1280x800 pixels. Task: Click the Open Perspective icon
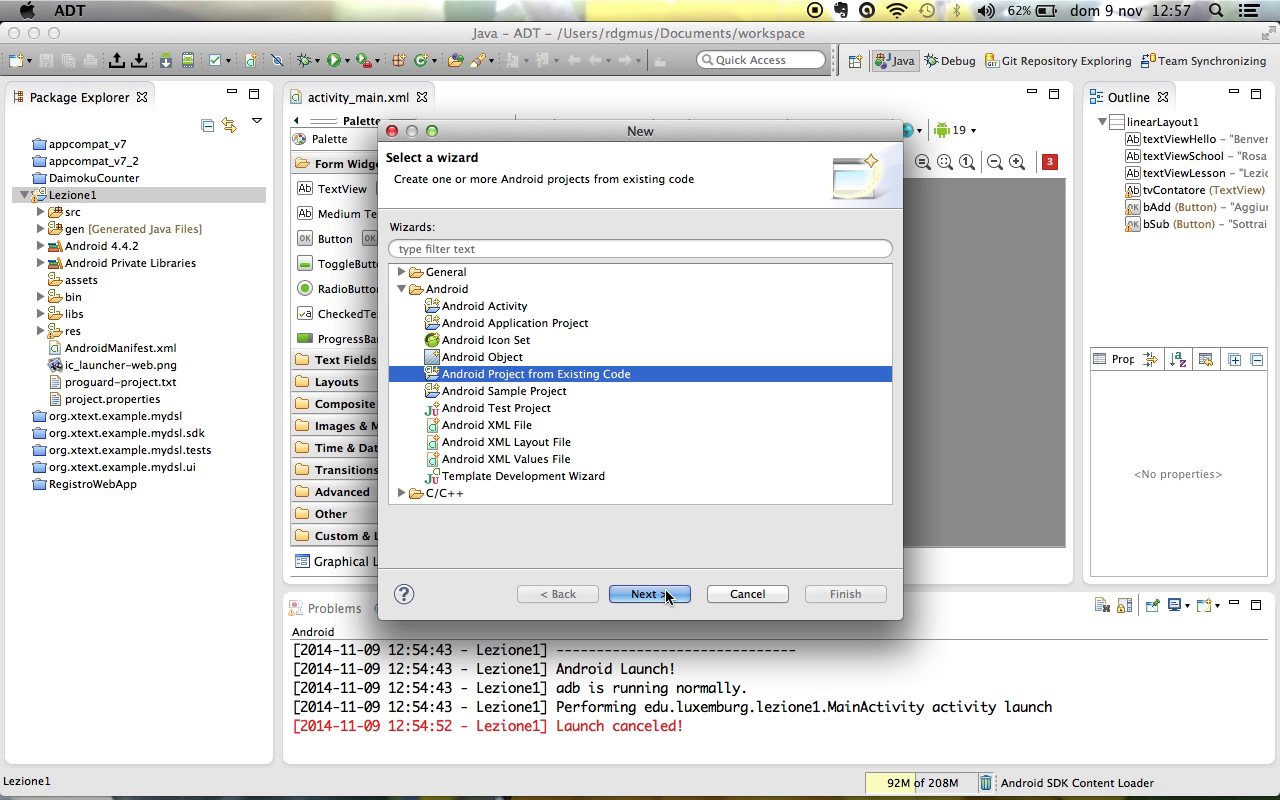pos(855,61)
